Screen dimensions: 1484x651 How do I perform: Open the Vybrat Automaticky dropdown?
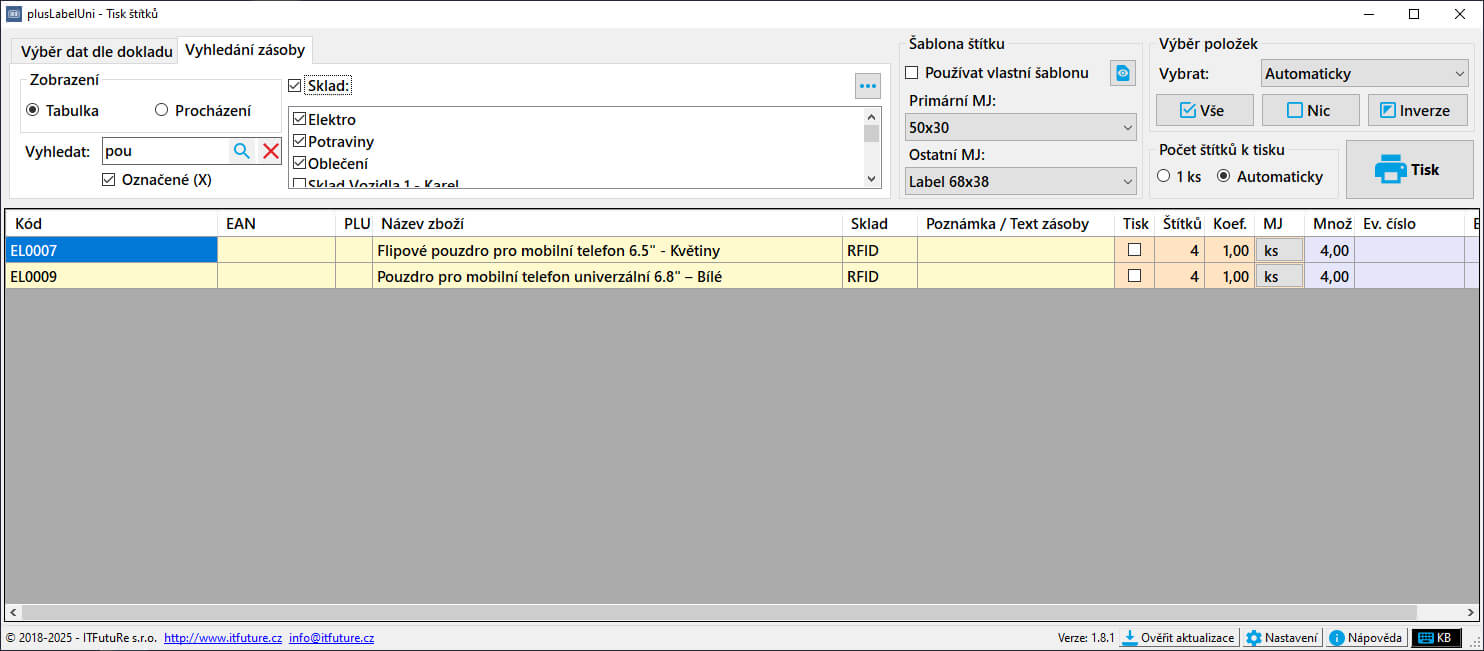click(1364, 74)
